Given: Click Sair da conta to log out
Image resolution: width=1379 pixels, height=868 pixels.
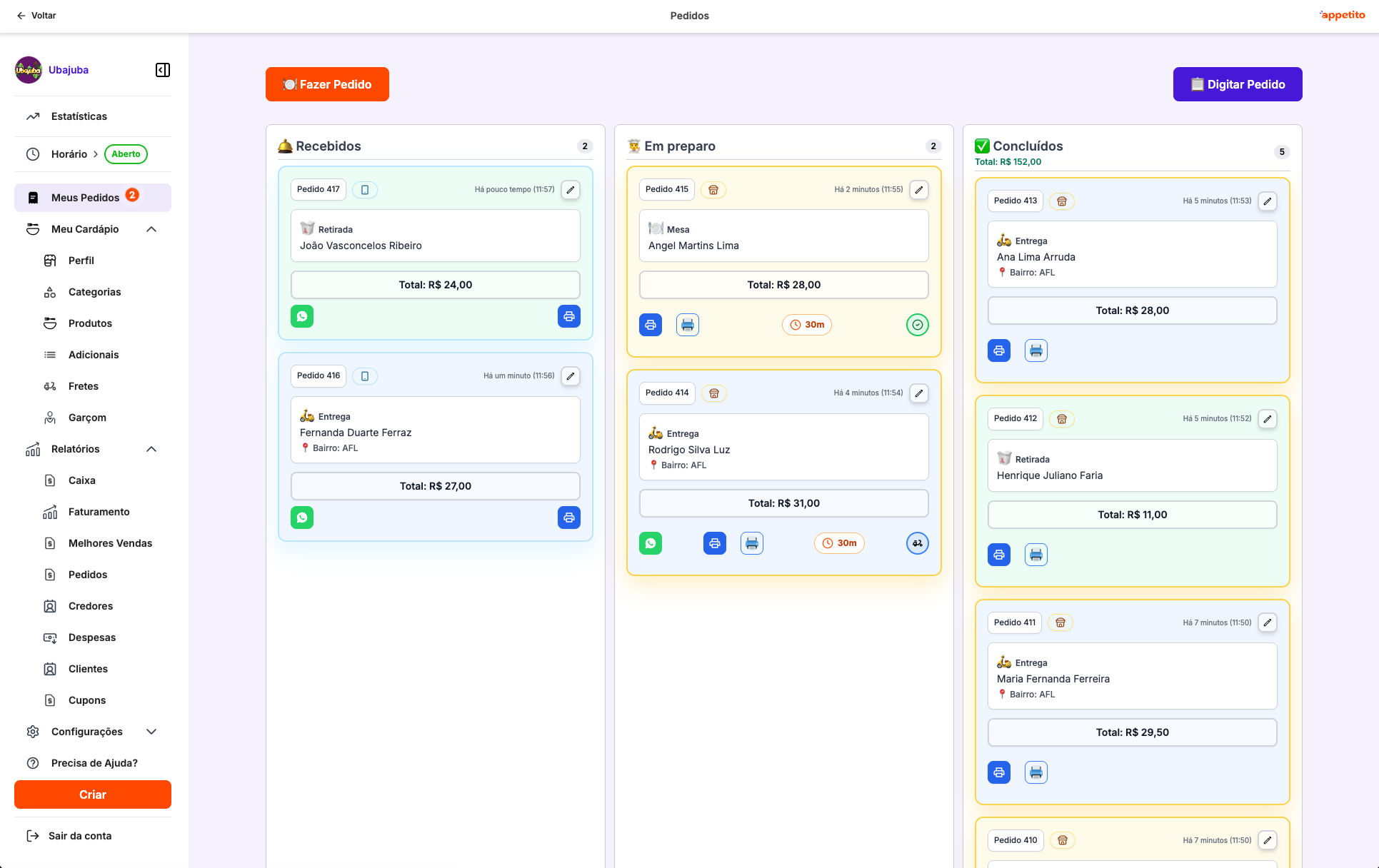Looking at the screenshot, I should tap(69, 836).
